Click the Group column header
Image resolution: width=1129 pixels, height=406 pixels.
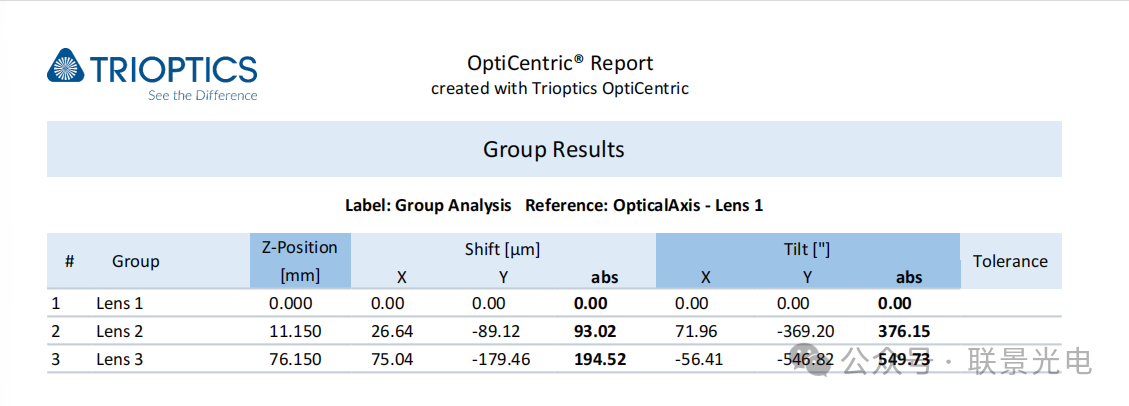click(x=136, y=261)
